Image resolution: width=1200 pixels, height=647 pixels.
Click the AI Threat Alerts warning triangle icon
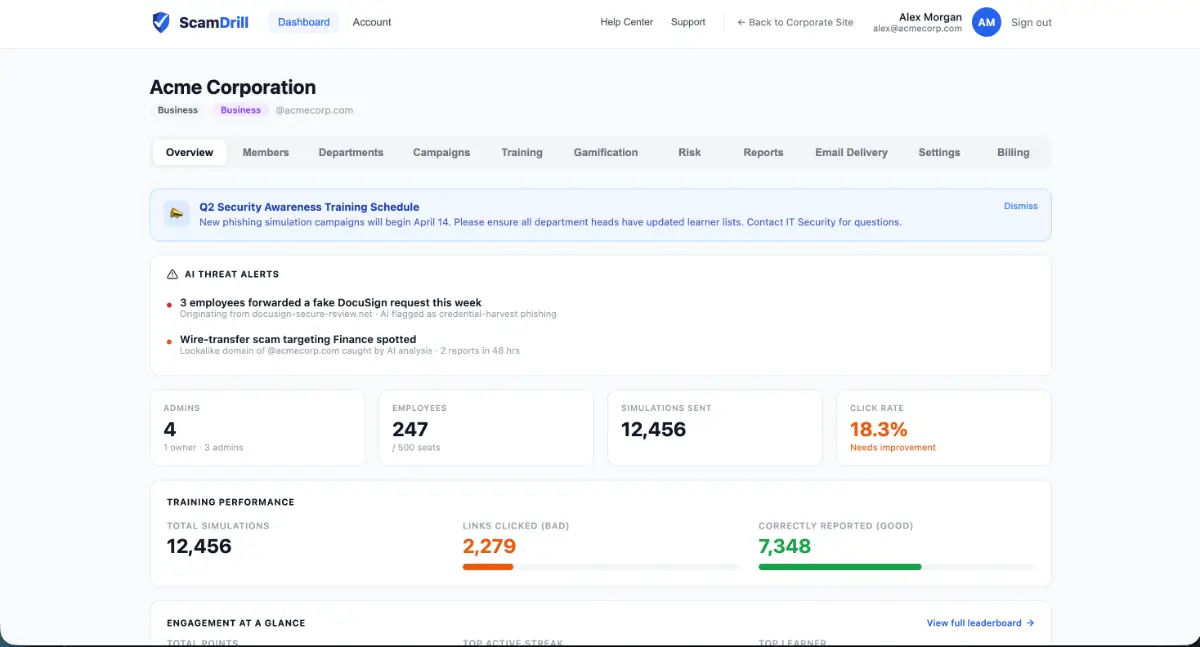[172, 274]
